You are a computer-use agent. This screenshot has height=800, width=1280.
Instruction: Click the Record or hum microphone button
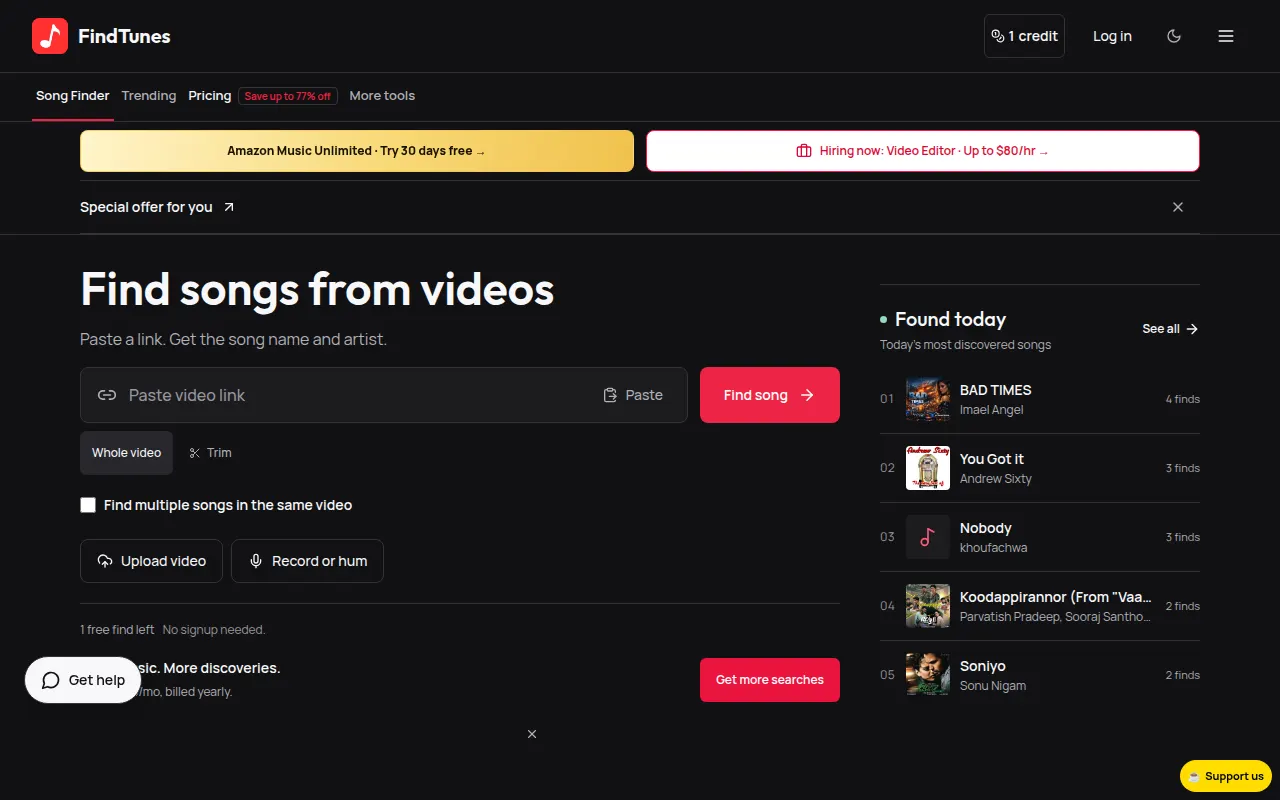click(x=307, y=561)
